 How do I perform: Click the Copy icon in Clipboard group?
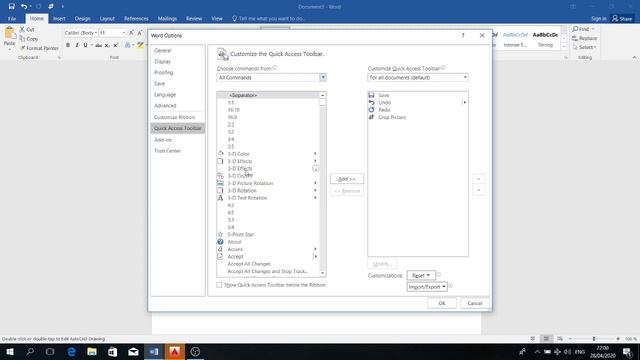22,39
